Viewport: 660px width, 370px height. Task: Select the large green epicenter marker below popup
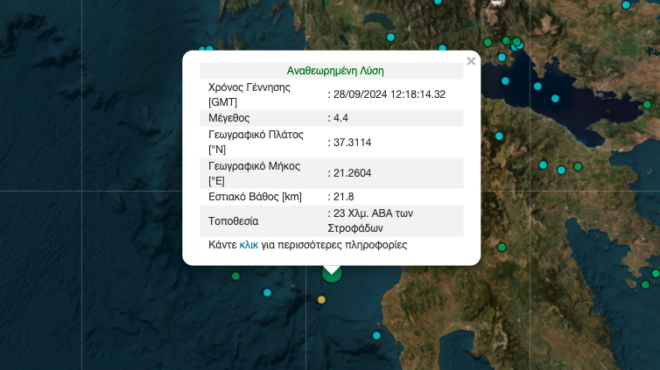(x=332, y=274)
